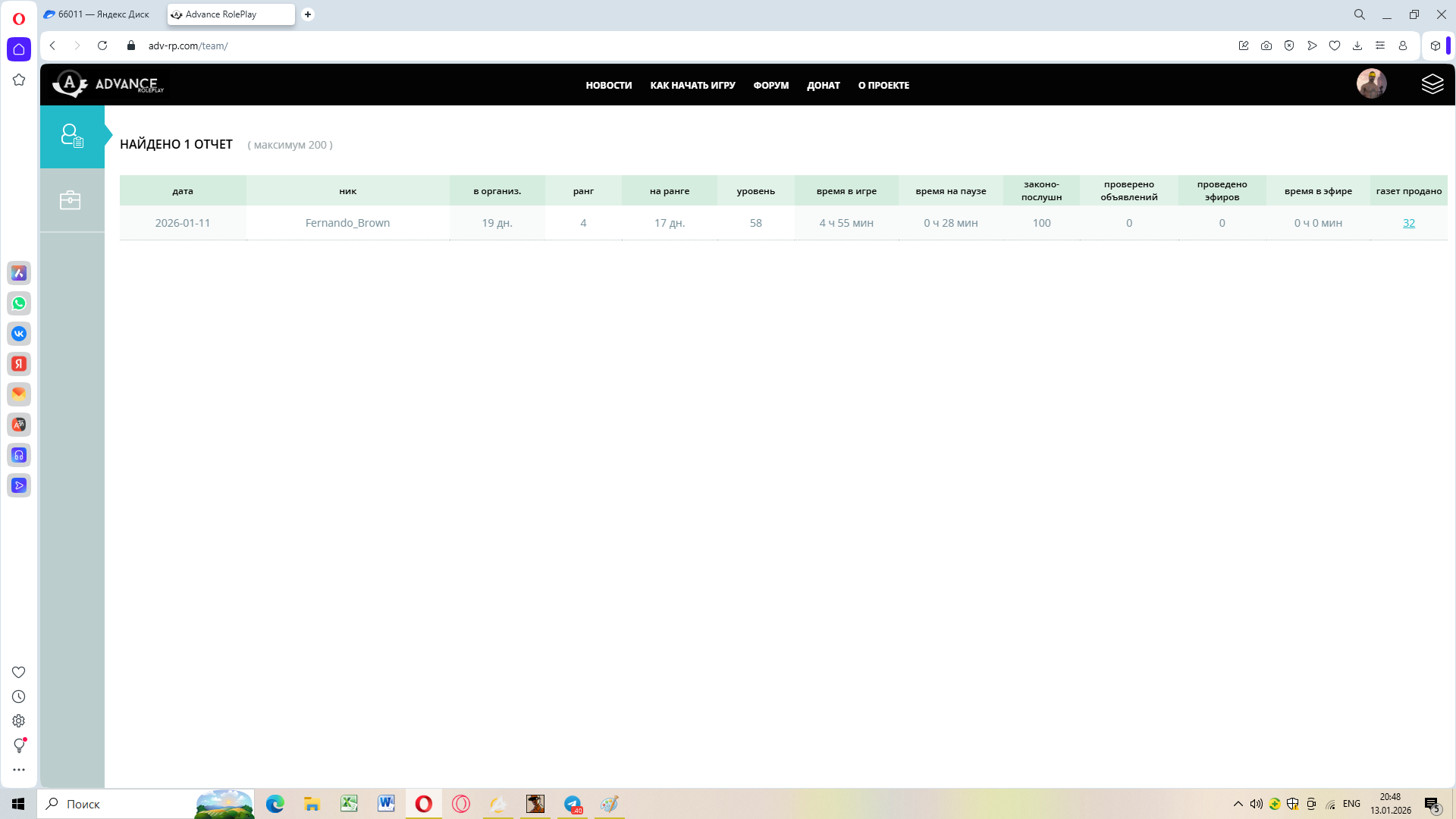Open the layers icon at top right
Viewport: 1456px width, 819px height.
pos(1432,84)
